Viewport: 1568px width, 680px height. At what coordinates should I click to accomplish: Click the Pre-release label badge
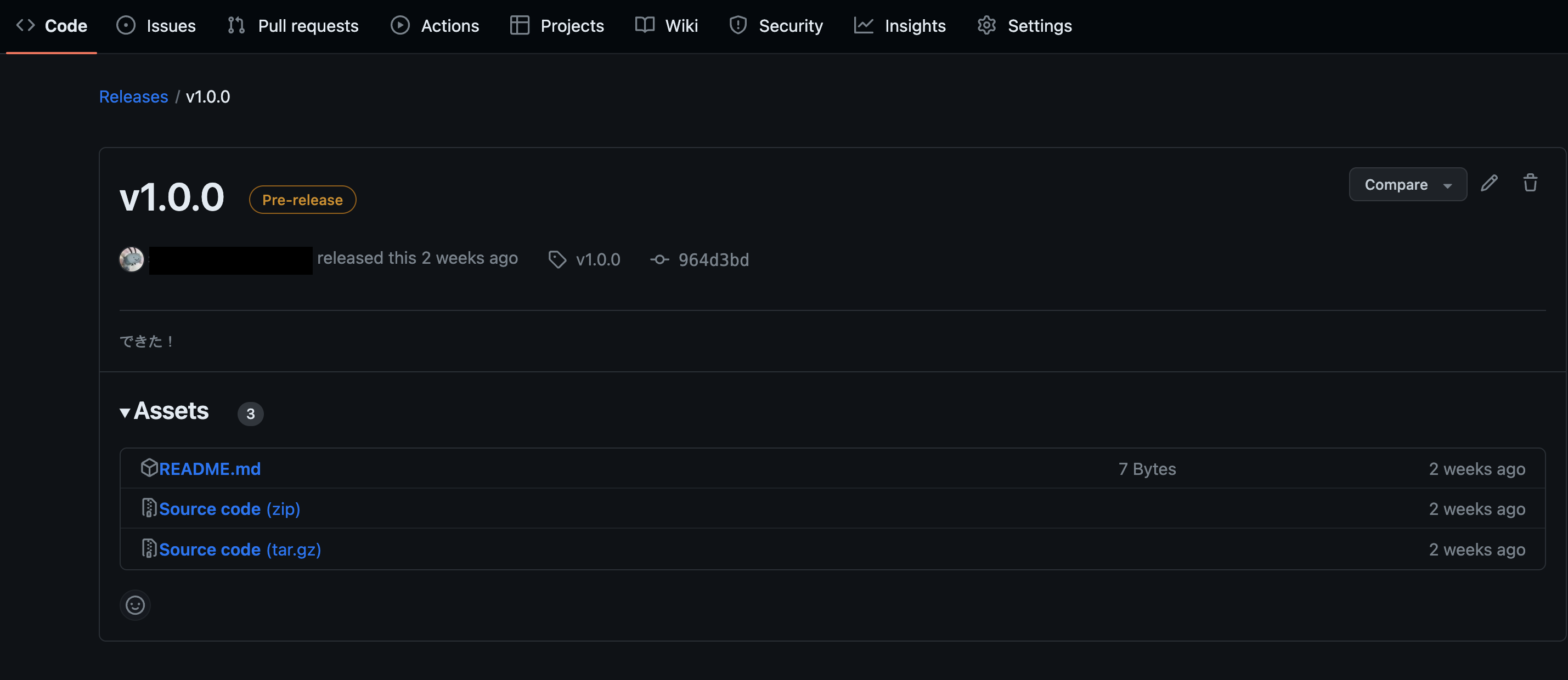pyautogui.click(x=302, y=200)
